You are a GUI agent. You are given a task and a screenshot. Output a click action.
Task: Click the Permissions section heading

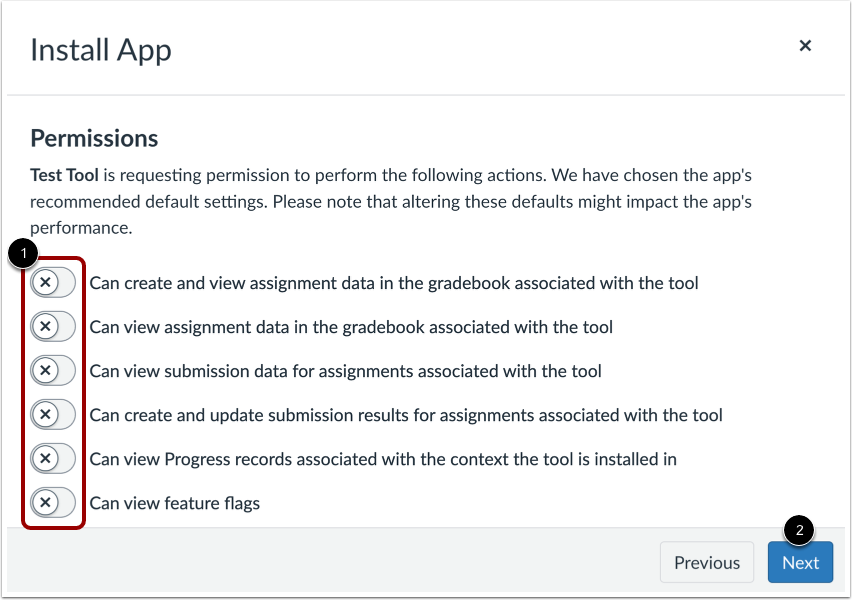[94, 138]
